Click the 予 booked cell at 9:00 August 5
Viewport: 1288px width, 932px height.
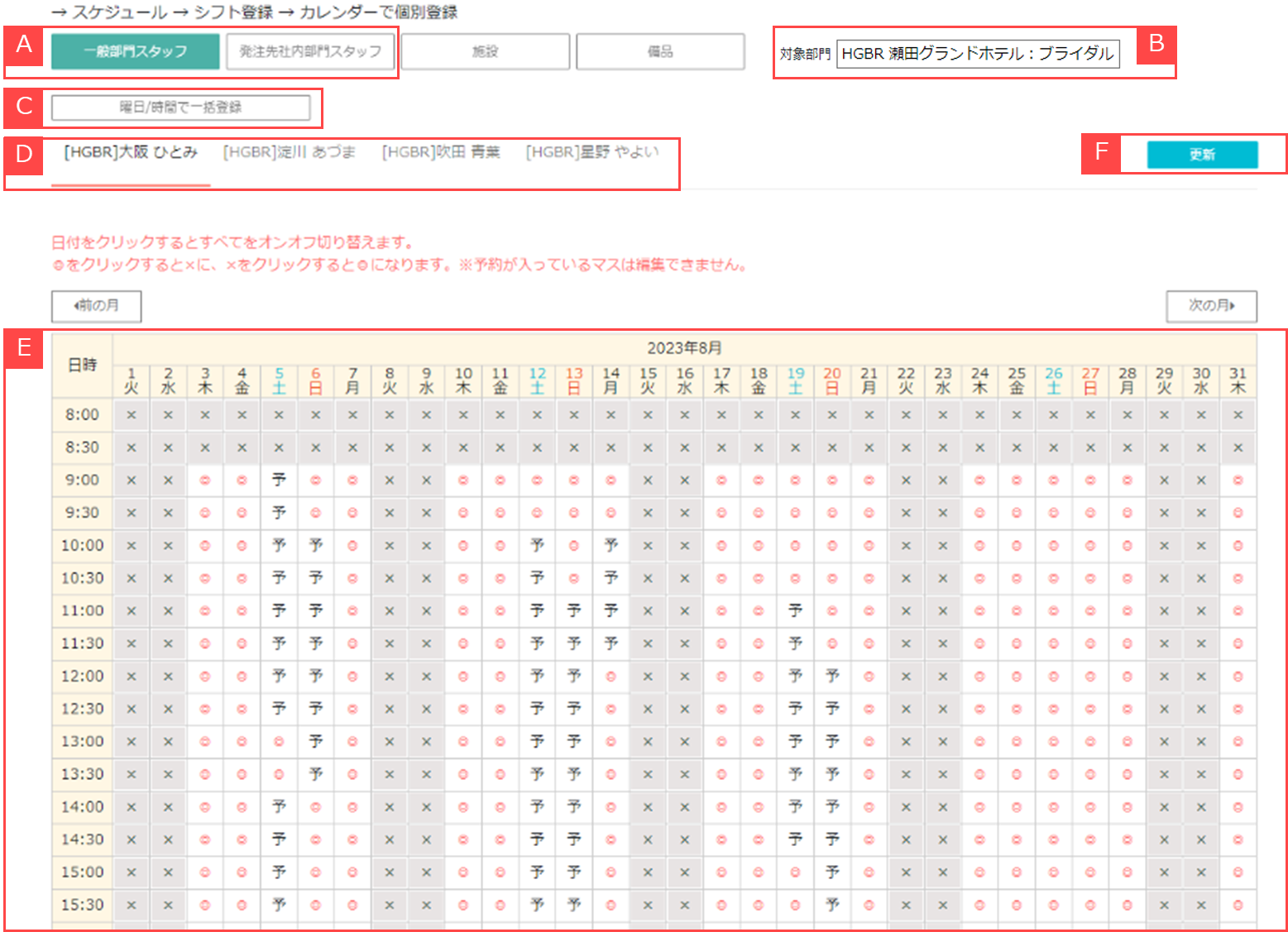point(279,480)
